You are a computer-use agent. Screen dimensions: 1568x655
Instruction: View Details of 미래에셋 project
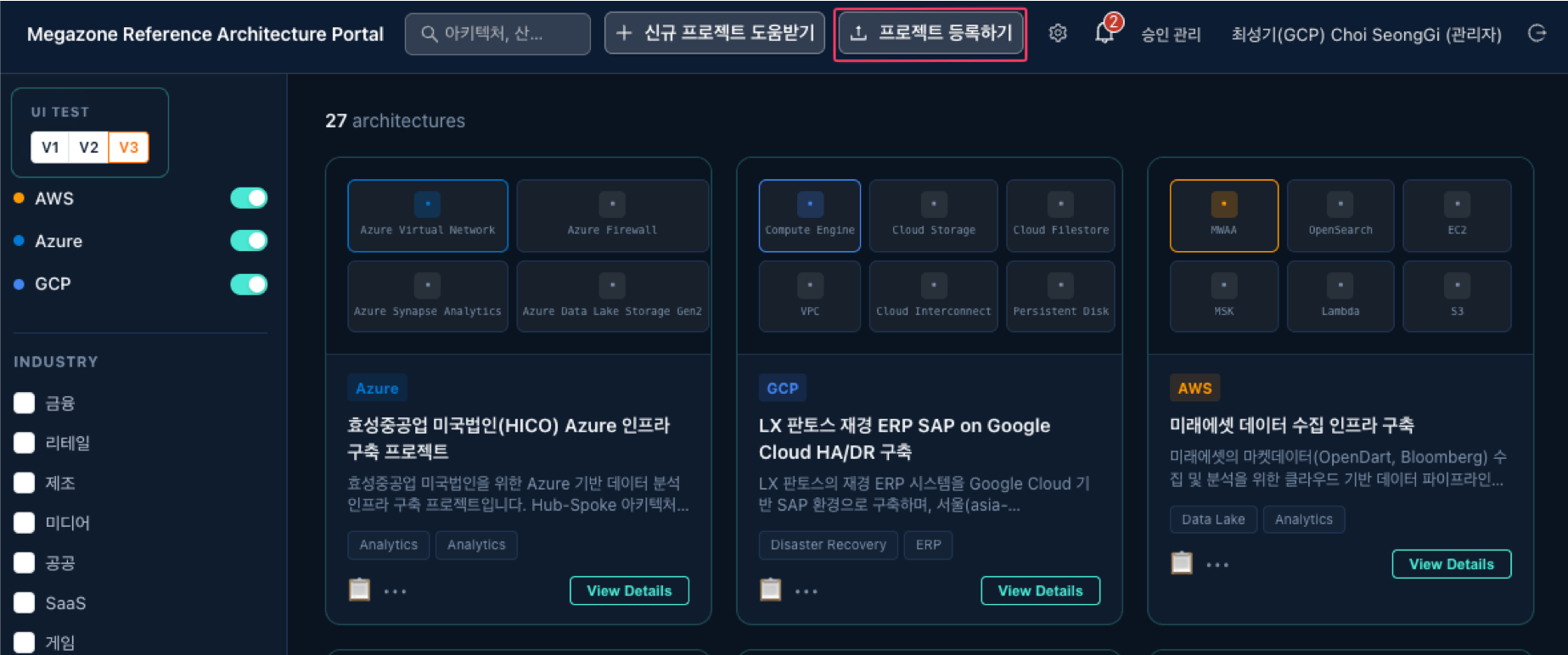tap(1452, 564)
